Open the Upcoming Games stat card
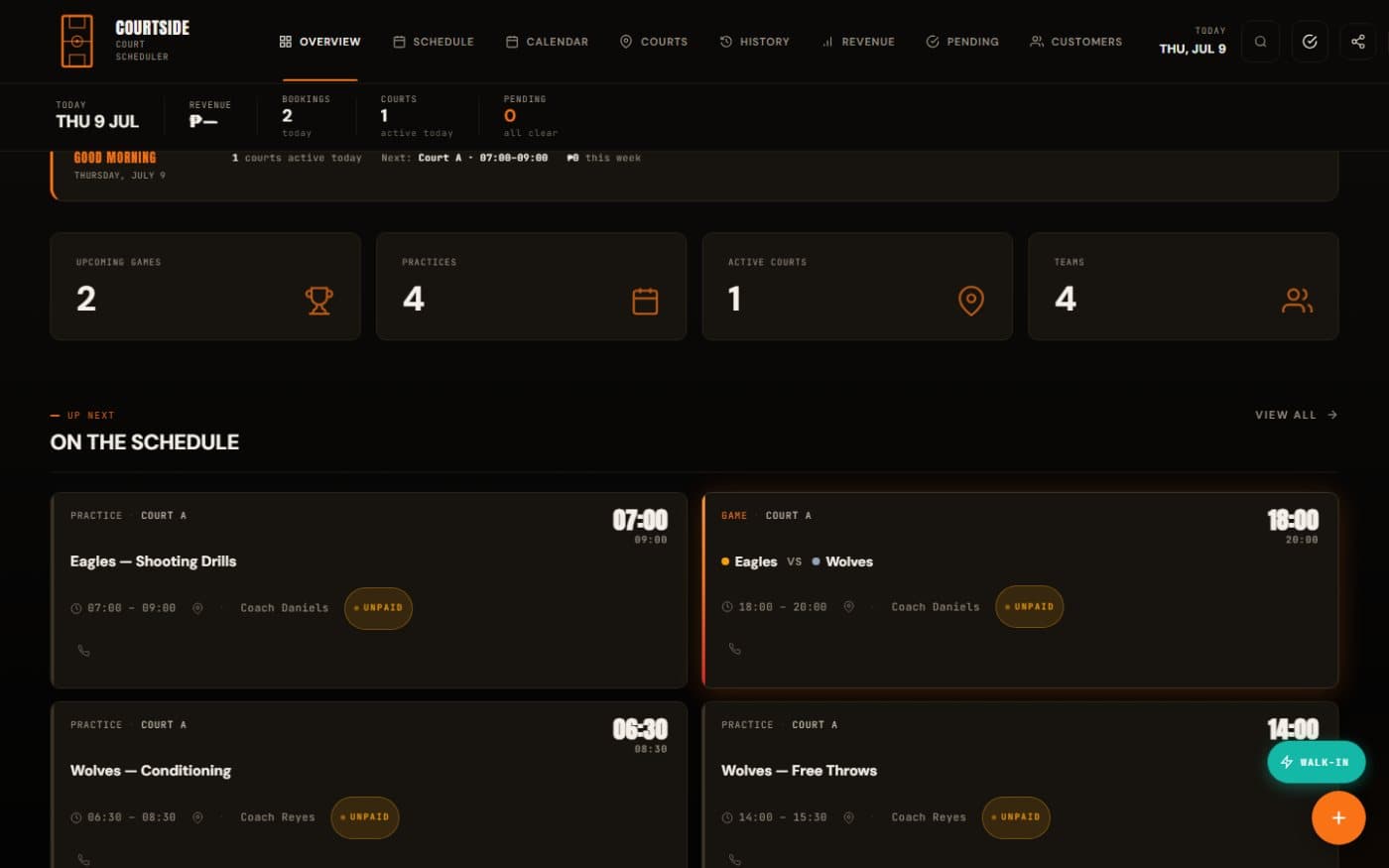 pos(205,287)
